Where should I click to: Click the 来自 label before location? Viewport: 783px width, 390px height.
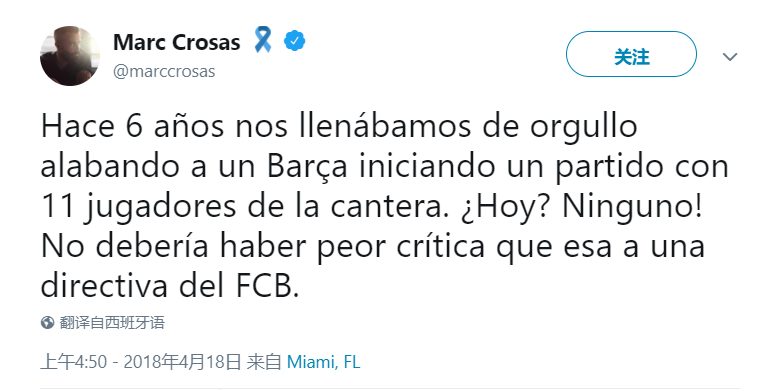point(264,362)
